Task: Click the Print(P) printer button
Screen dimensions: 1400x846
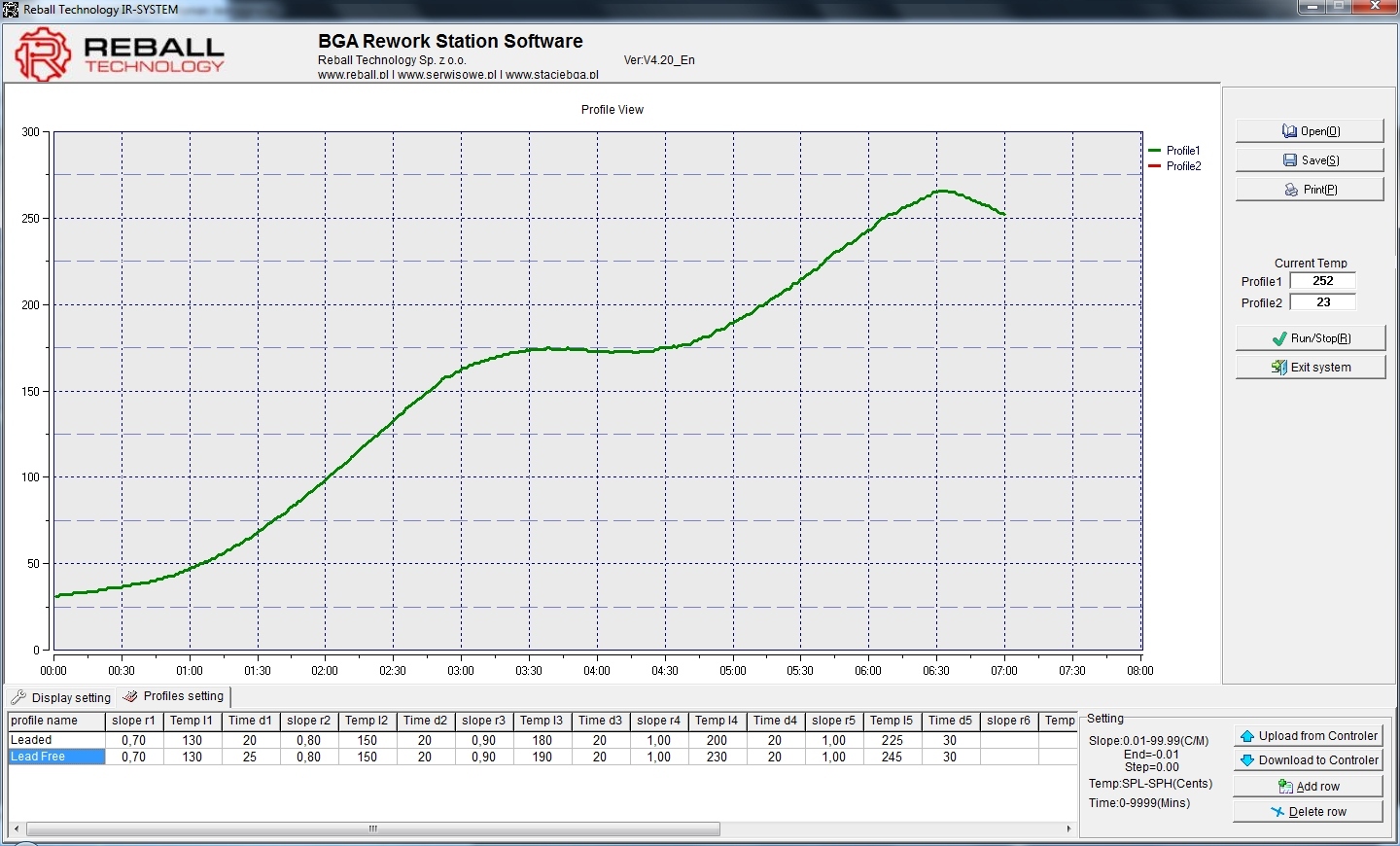Action: pos(1310,190)
